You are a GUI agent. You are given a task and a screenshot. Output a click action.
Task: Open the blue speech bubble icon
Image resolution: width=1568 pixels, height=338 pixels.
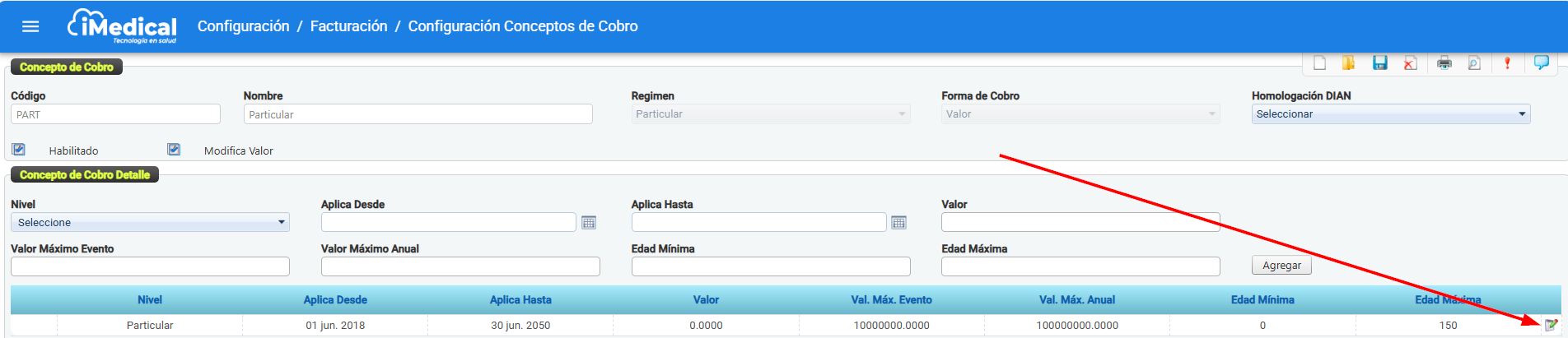1542,63
